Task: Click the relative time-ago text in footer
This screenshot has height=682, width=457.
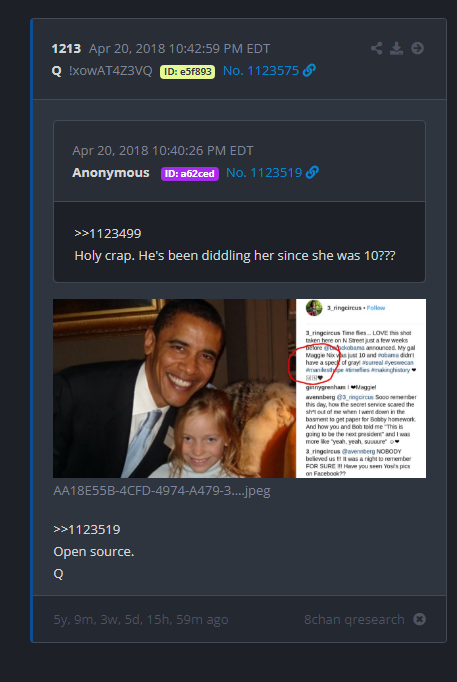Action: 141,619
